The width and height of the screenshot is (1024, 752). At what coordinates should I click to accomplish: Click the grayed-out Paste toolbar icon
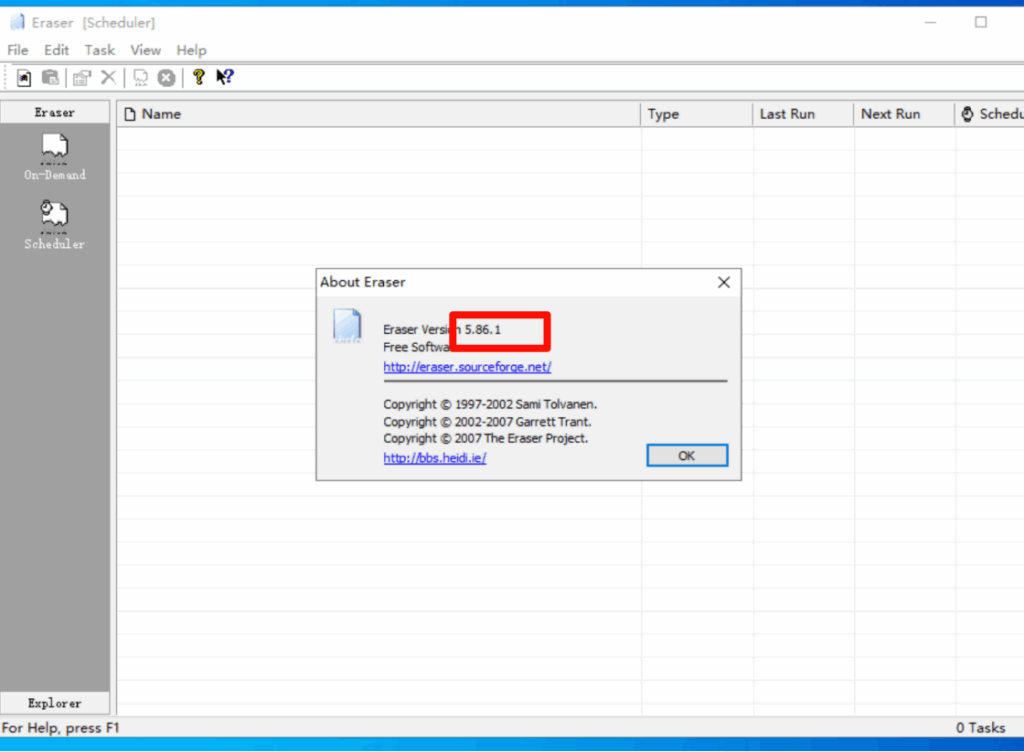[x=50, y=77]
